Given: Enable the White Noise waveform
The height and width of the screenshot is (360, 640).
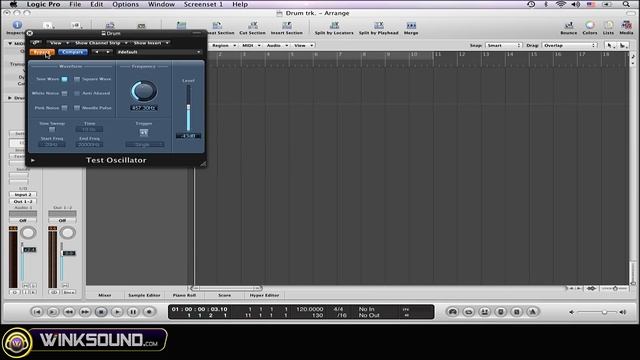Looking at the screenshot, I should (64, 93).
